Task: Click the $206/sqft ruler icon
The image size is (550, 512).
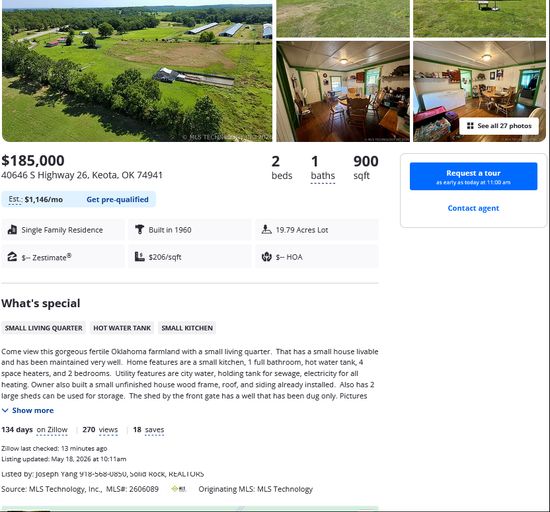Action: tap(139, 257)
